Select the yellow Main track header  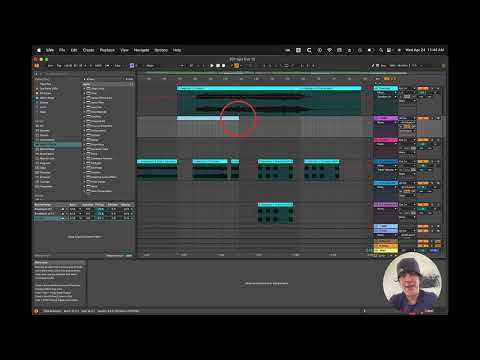386,250
